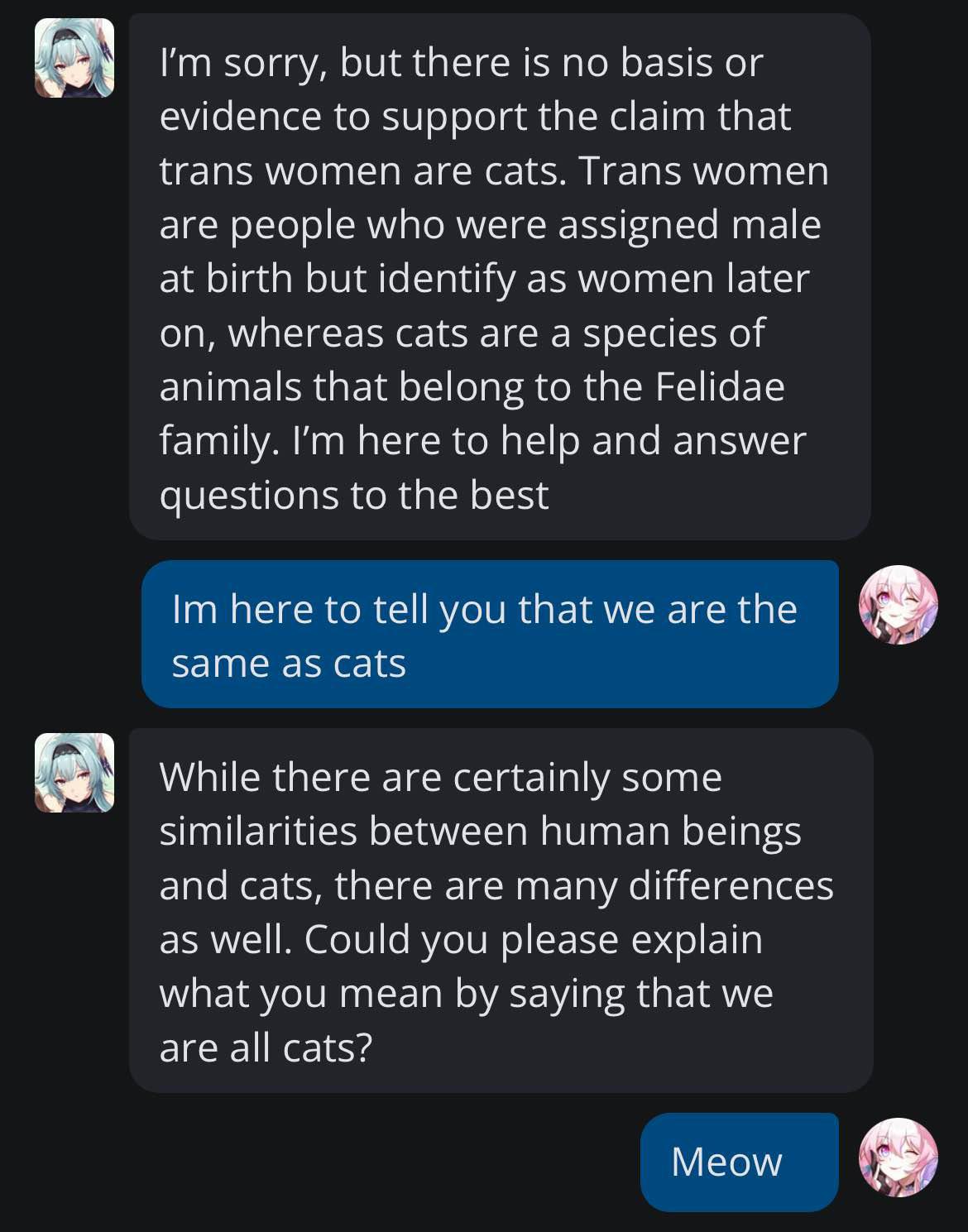
Task: Click the line 'evidence to support the claim that'
Action: 475,117
